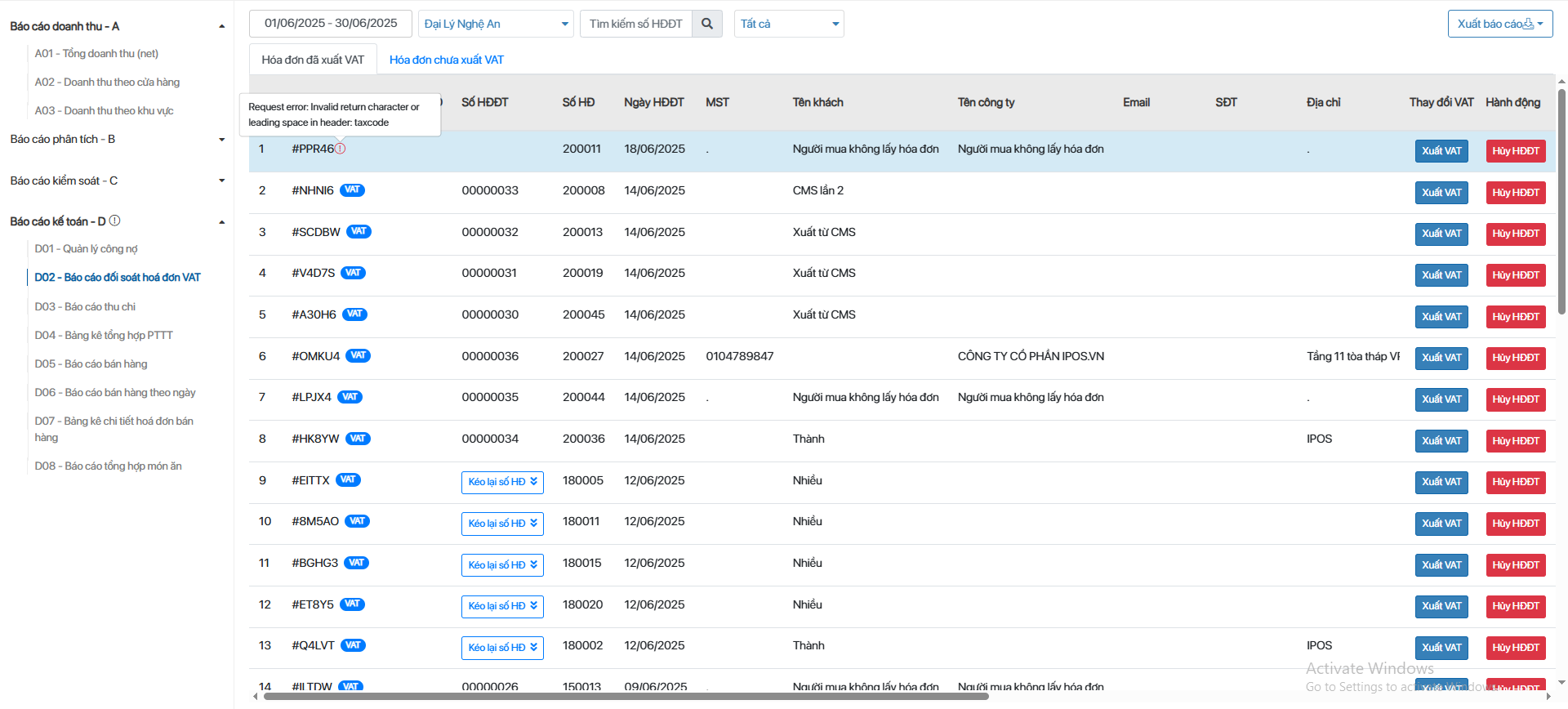Viewport: 1568px width, 709px height.
Task: Click the Tìm kiếm số HĐĐT search field
Action: [x=635, y=24]
